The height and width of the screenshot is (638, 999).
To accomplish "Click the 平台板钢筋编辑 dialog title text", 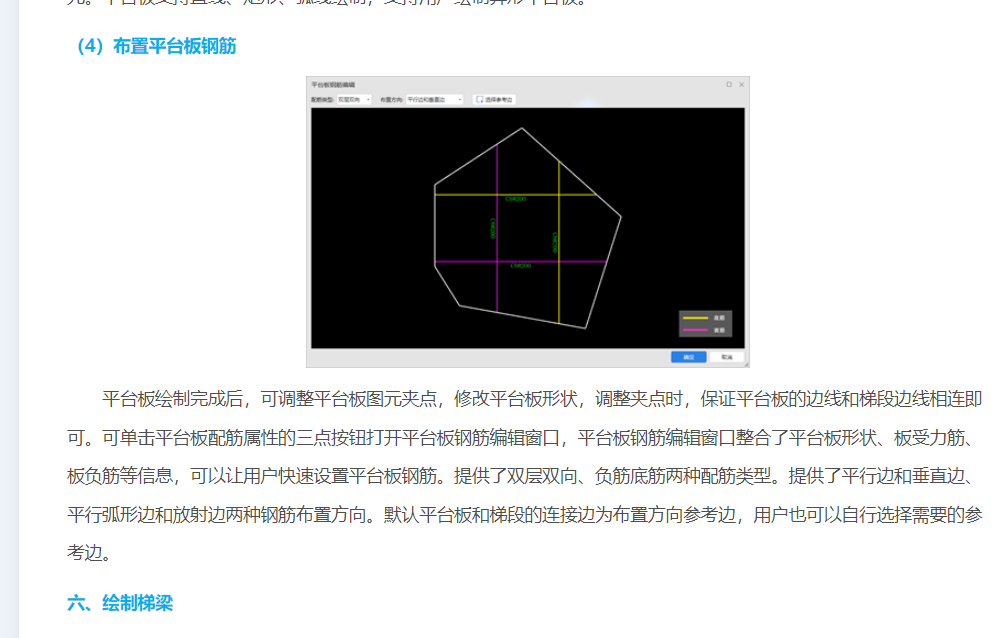I will (x=333, y=84).
